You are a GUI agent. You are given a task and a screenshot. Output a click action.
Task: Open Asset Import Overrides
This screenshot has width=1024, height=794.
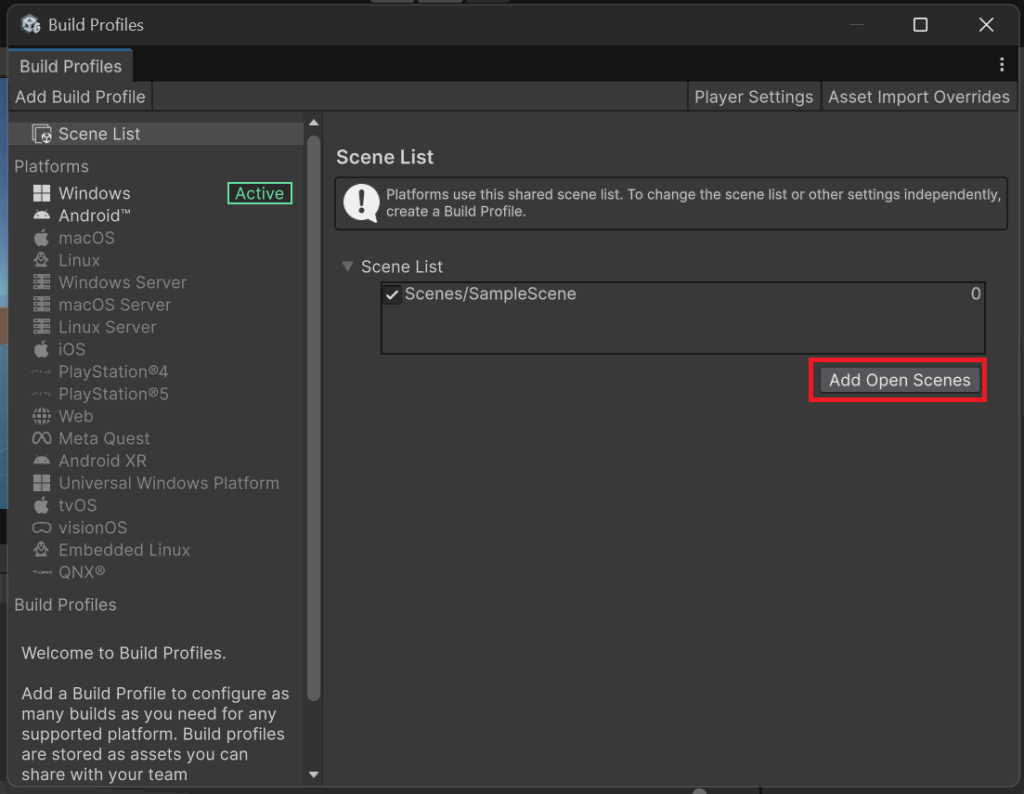coord(918,97)
